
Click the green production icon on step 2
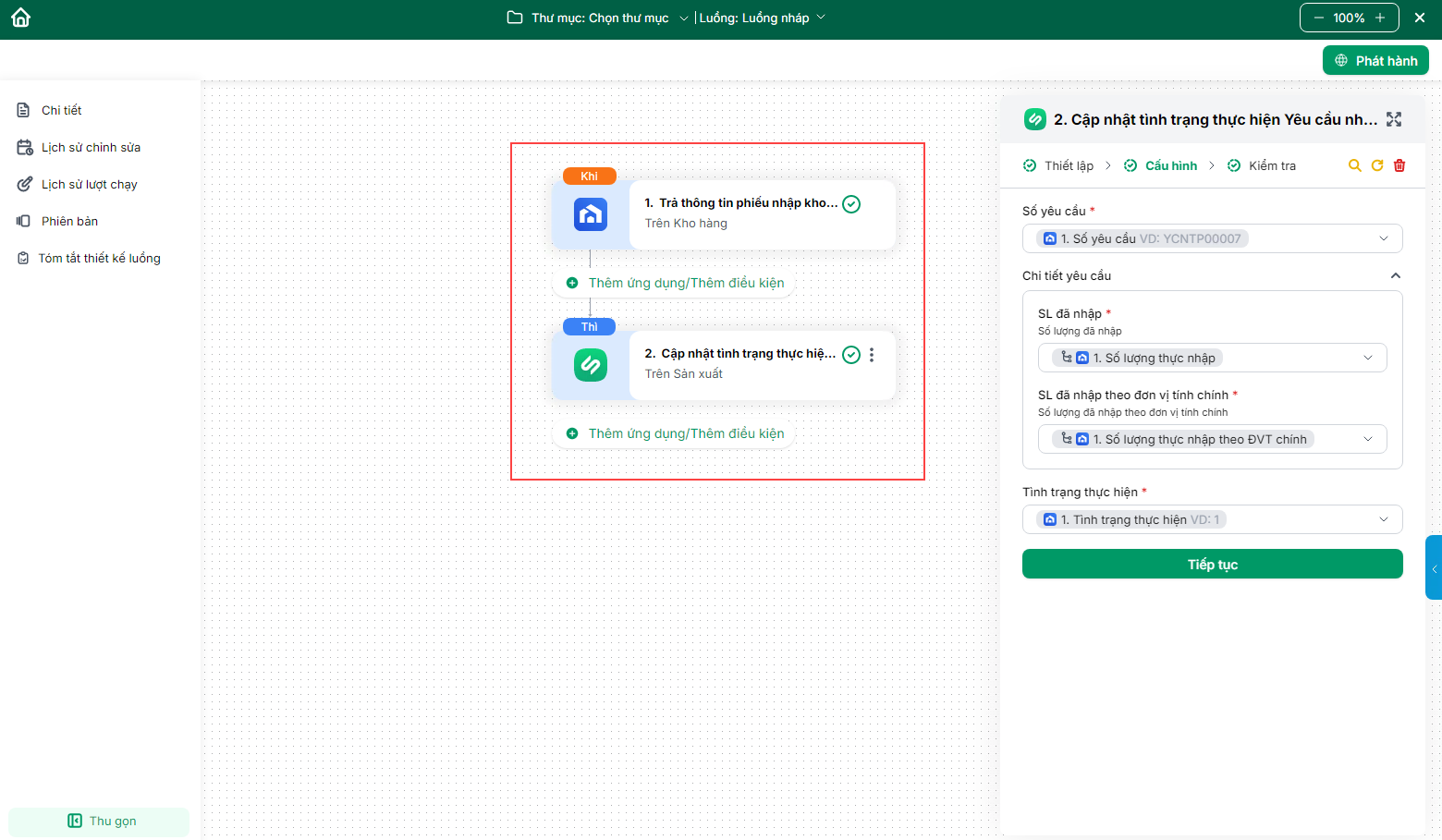coord(591,365)
